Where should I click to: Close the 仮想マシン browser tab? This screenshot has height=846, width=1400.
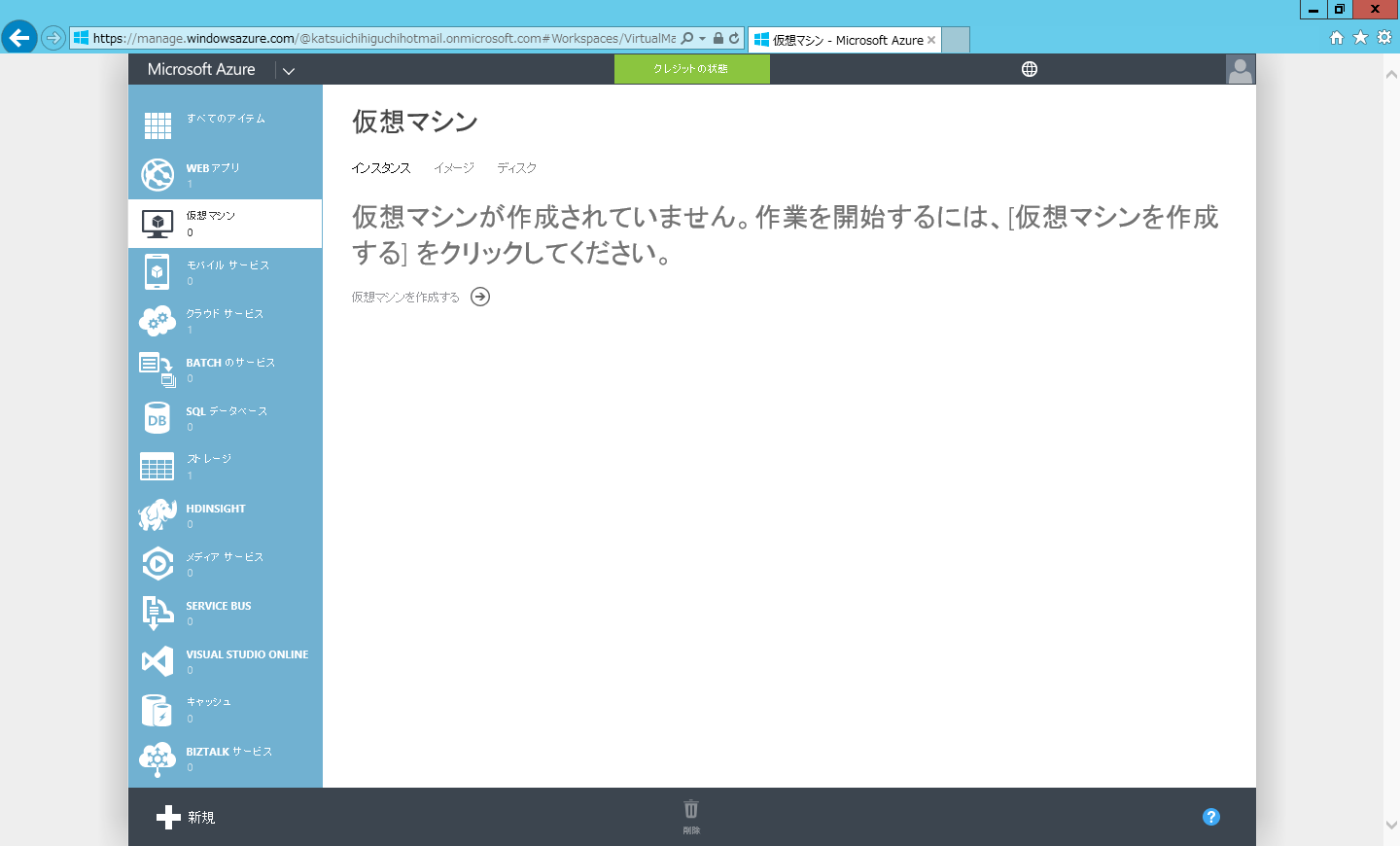point(931,40)
